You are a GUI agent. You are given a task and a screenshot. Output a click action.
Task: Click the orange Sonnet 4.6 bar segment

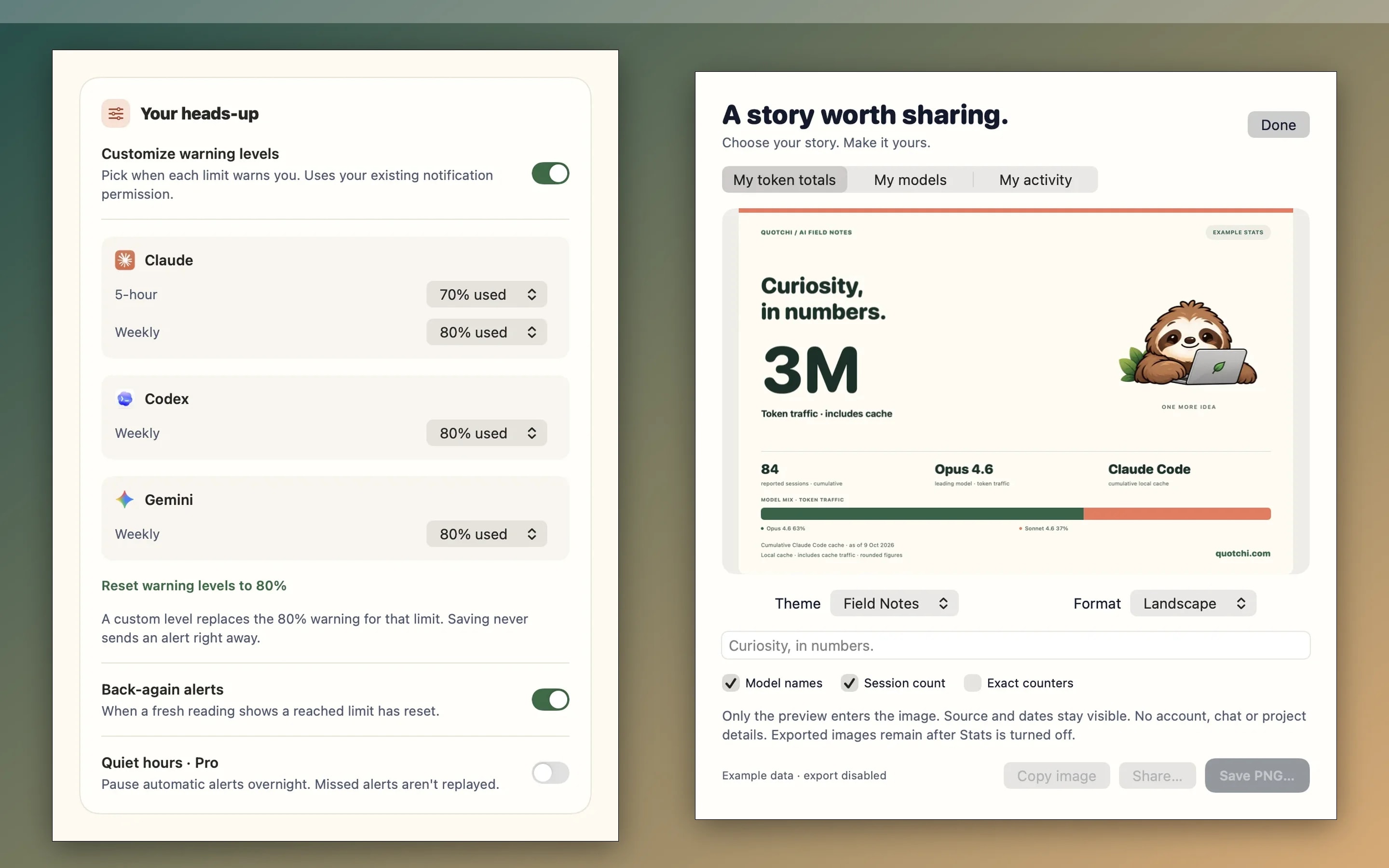1177,514
